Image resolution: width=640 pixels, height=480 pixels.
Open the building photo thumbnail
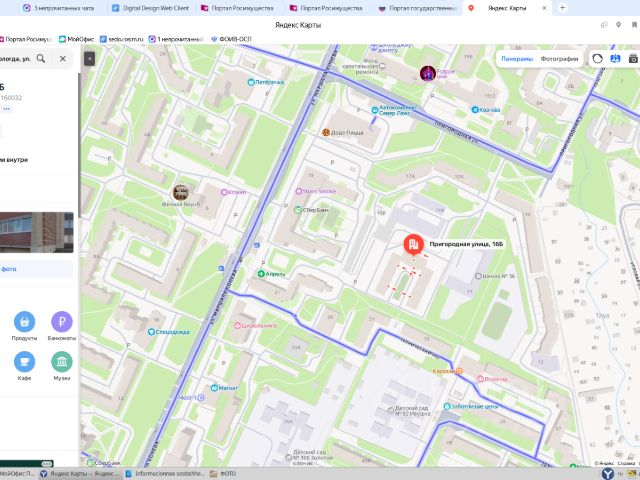tap(37, 232)
